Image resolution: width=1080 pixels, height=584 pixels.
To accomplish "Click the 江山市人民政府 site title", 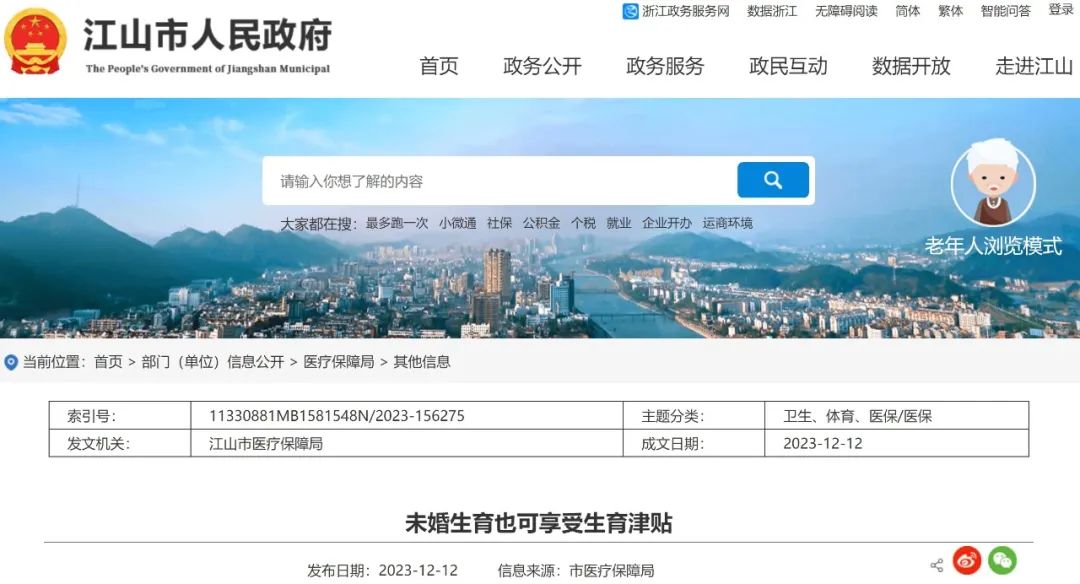I will 207,36.
